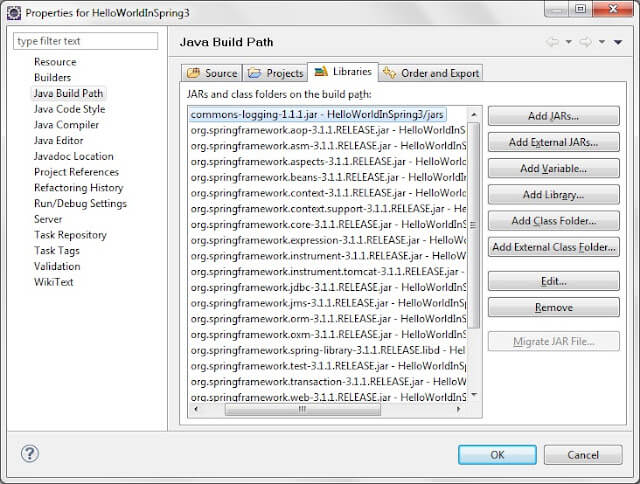The height and width of the screenshot is (484, 640).
Task: Select Builders in the properties tree
Action: (52, 78)
